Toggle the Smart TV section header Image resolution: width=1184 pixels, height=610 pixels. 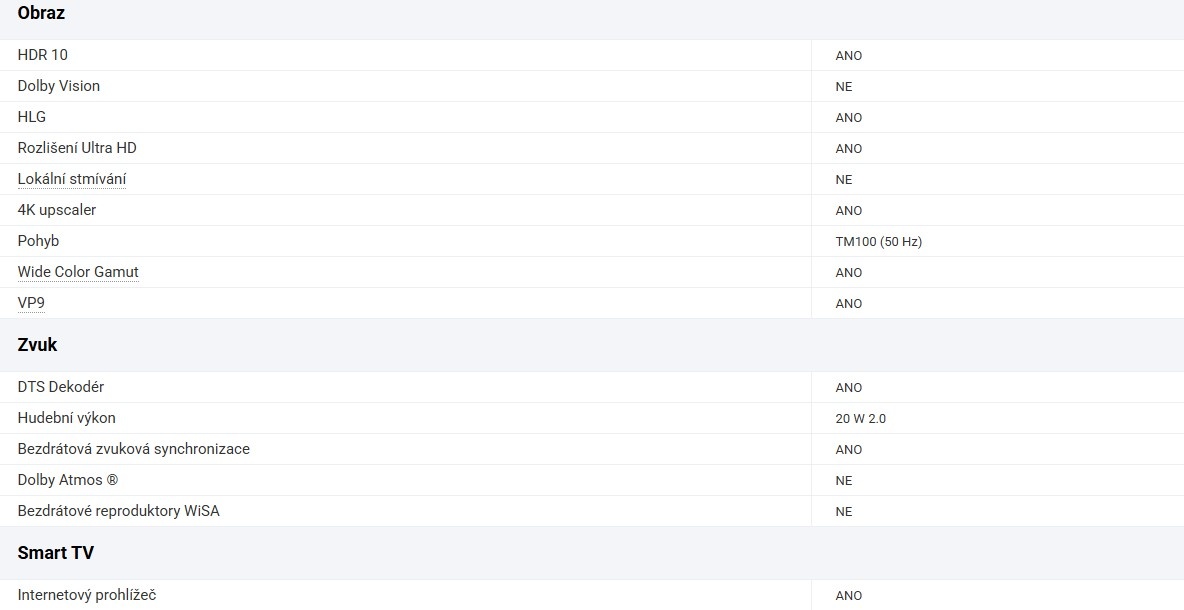[56, 553]
